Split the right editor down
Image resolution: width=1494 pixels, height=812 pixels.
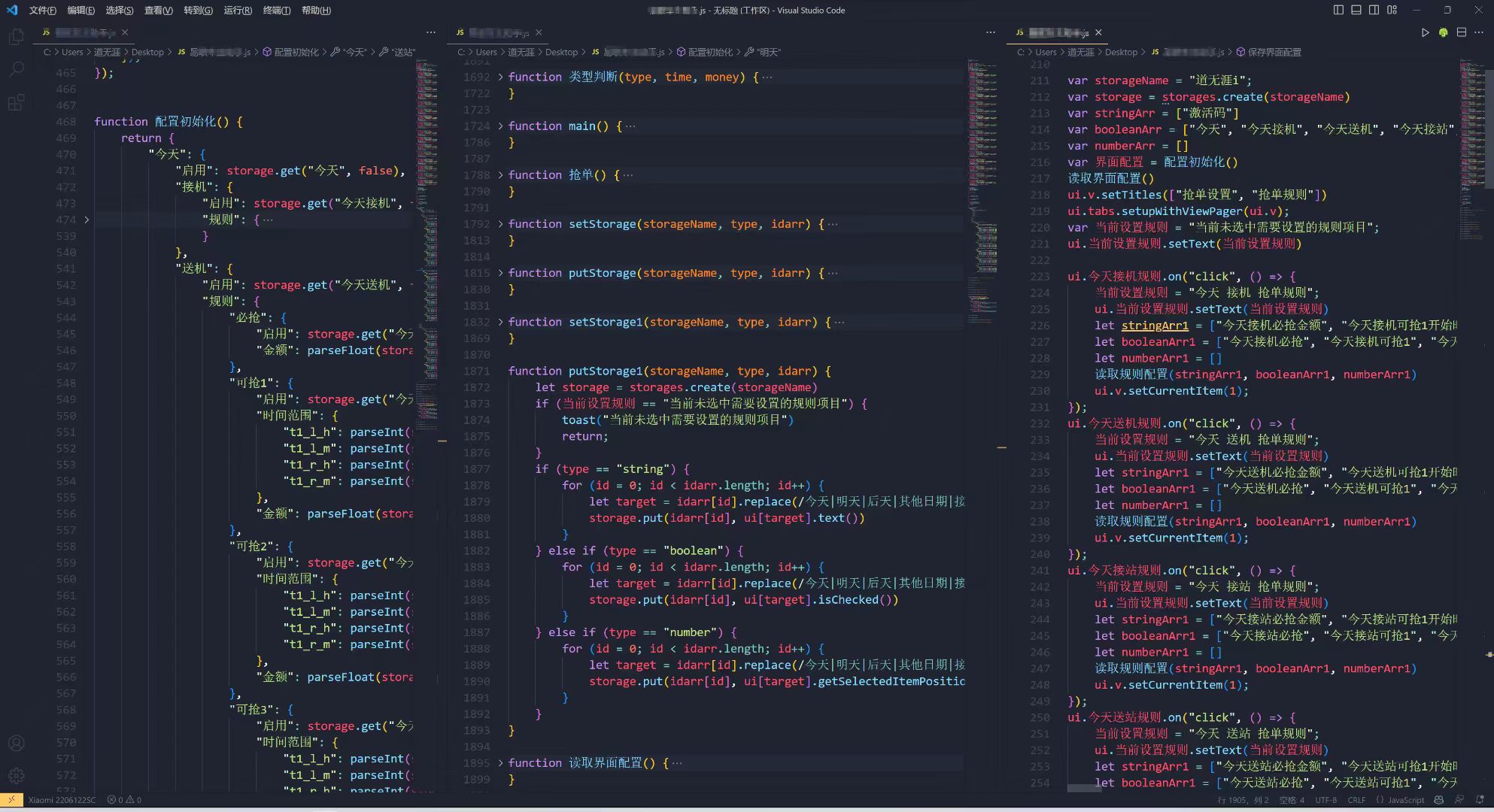(1461, 32)
